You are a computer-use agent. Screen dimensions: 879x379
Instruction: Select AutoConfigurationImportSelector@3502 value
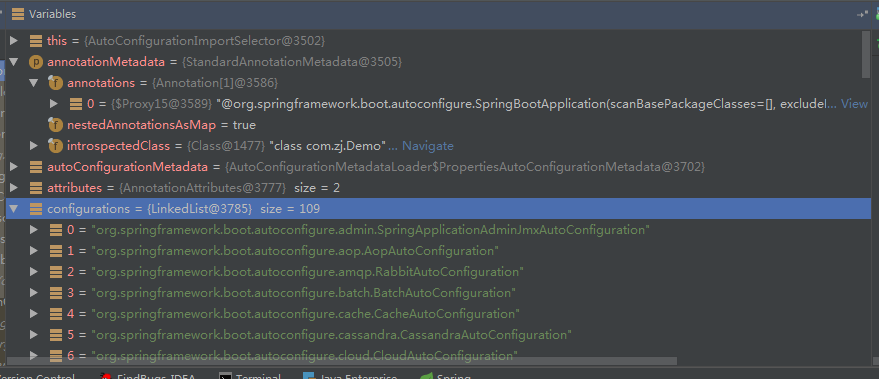click(205, 41)
